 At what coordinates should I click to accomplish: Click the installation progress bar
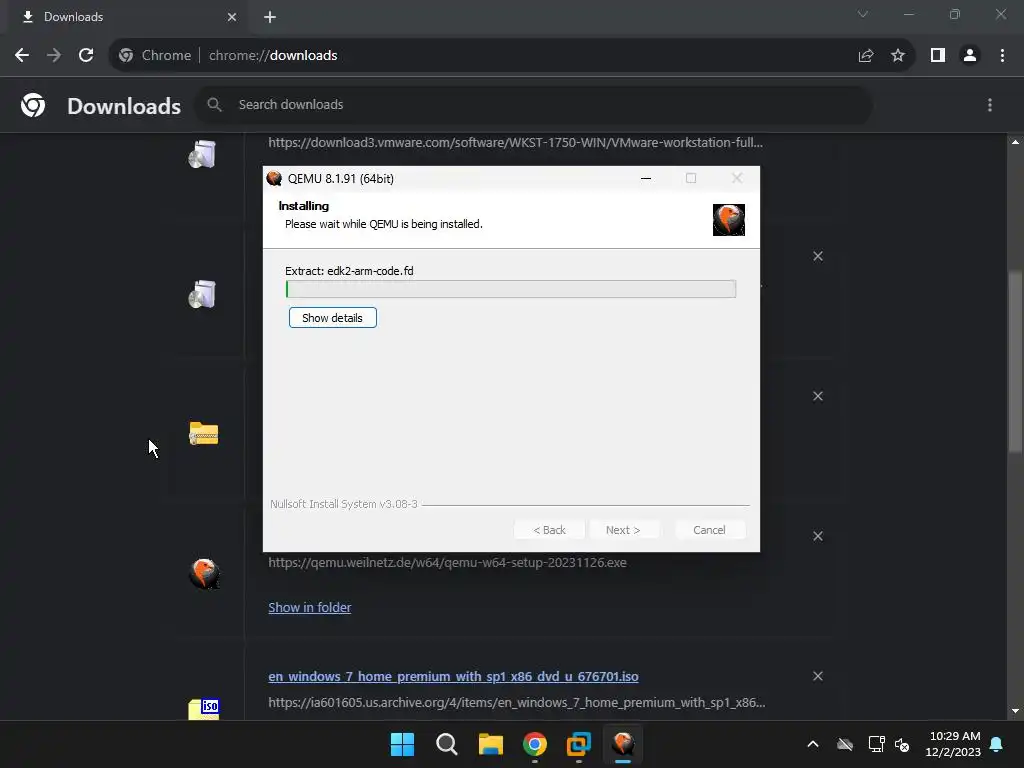(511, 289)
